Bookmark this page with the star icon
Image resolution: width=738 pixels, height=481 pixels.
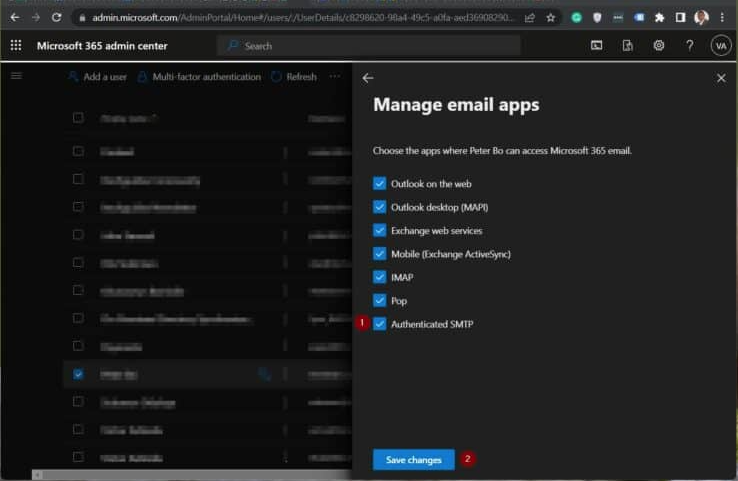point(550,18)
